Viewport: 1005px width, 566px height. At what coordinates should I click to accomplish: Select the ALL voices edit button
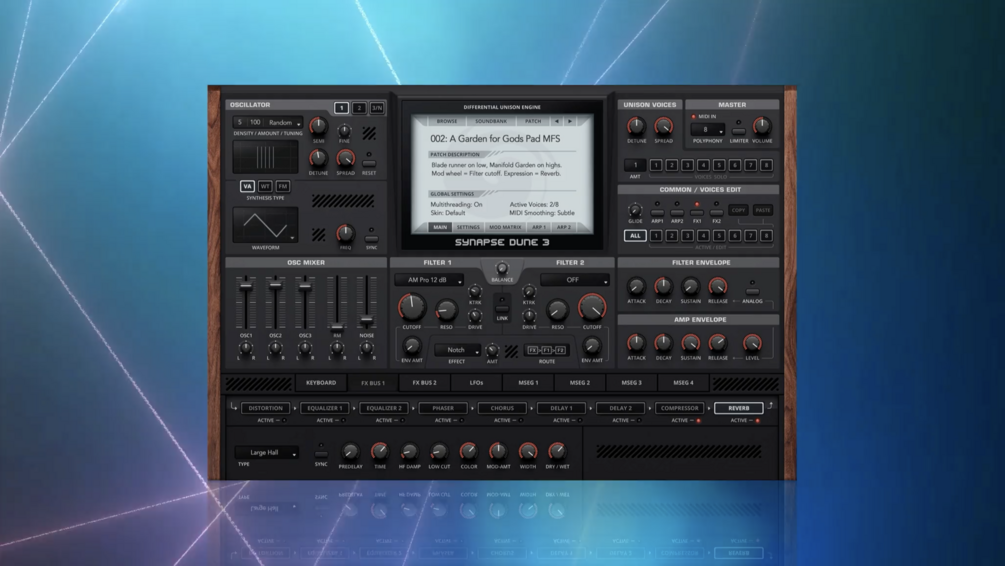635,236
